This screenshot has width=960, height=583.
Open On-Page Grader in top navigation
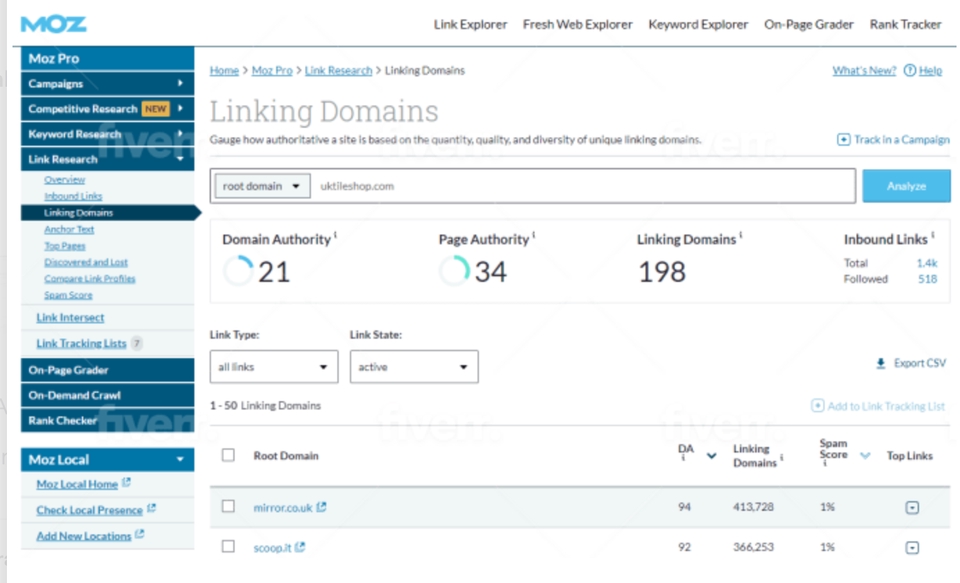(x=808, y=24)
